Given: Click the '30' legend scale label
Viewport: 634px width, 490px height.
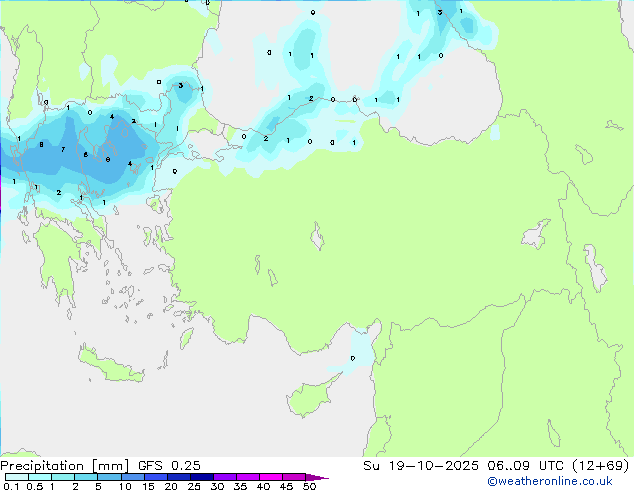Looking at the screenshot, I should click(218, 486).
